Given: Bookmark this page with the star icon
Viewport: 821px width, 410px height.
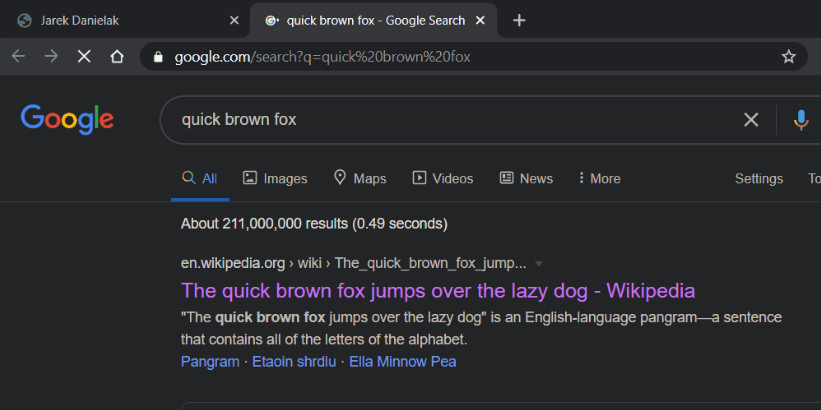Looking at the screenshot, I should point(789,57).
